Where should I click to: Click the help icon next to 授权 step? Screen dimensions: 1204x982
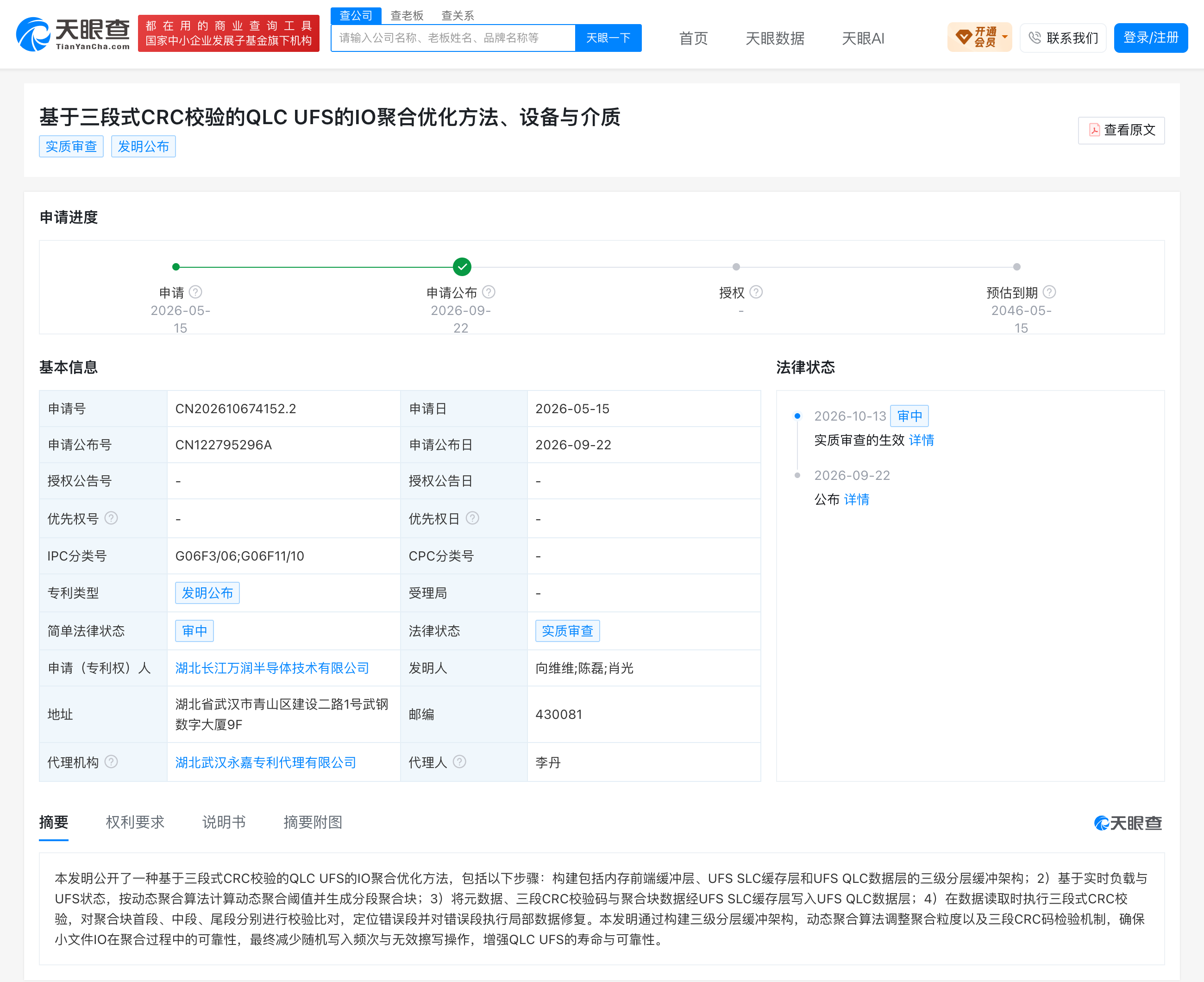pos(756,292)
